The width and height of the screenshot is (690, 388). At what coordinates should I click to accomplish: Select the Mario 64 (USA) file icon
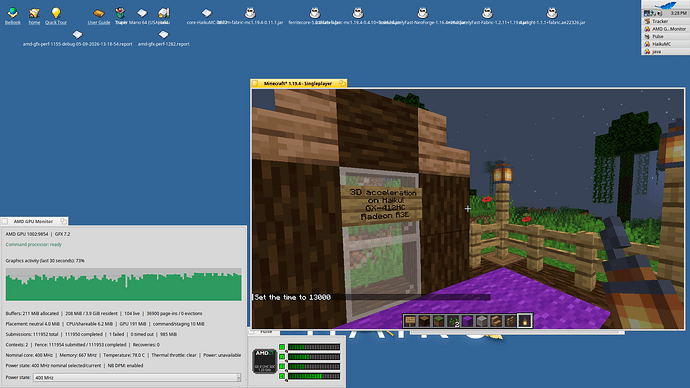coord(142,13)
